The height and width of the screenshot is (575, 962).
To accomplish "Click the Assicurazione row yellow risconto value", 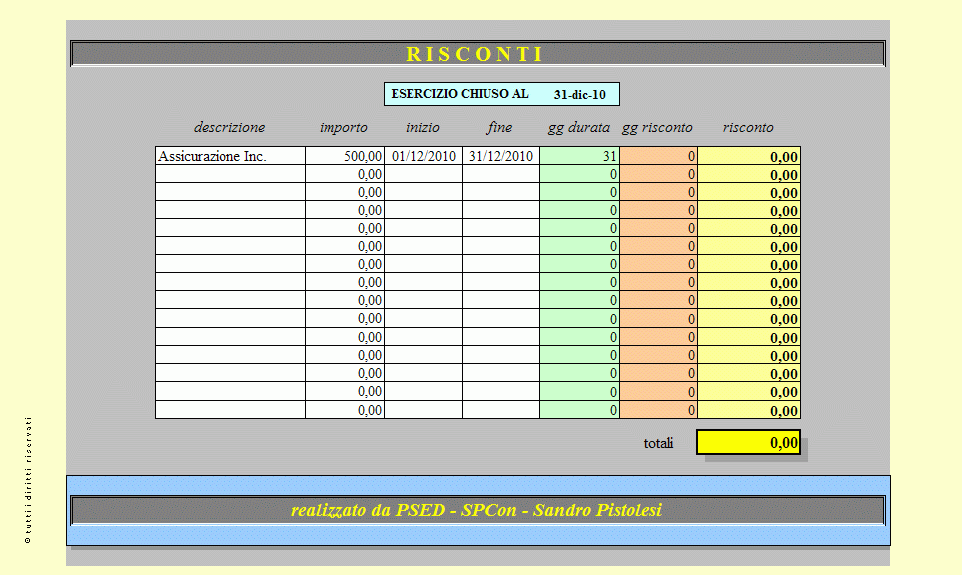I will (748, 156).
